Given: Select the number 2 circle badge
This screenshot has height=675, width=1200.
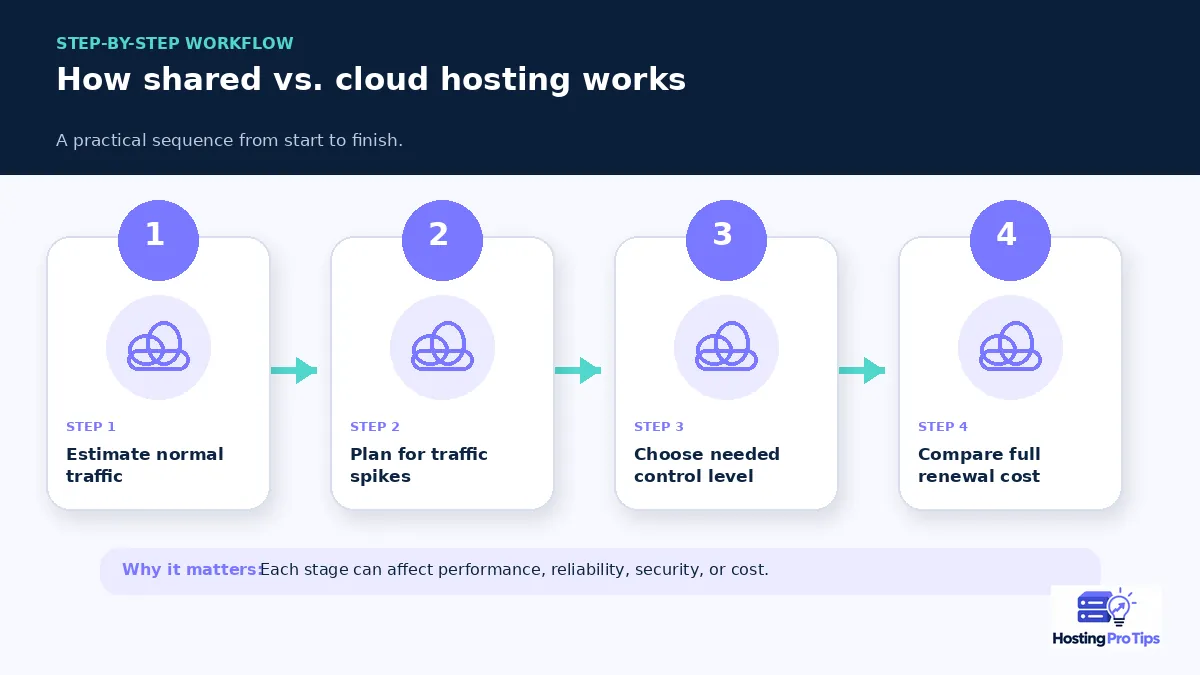Looking at the screenshot, I should [442, 240].
